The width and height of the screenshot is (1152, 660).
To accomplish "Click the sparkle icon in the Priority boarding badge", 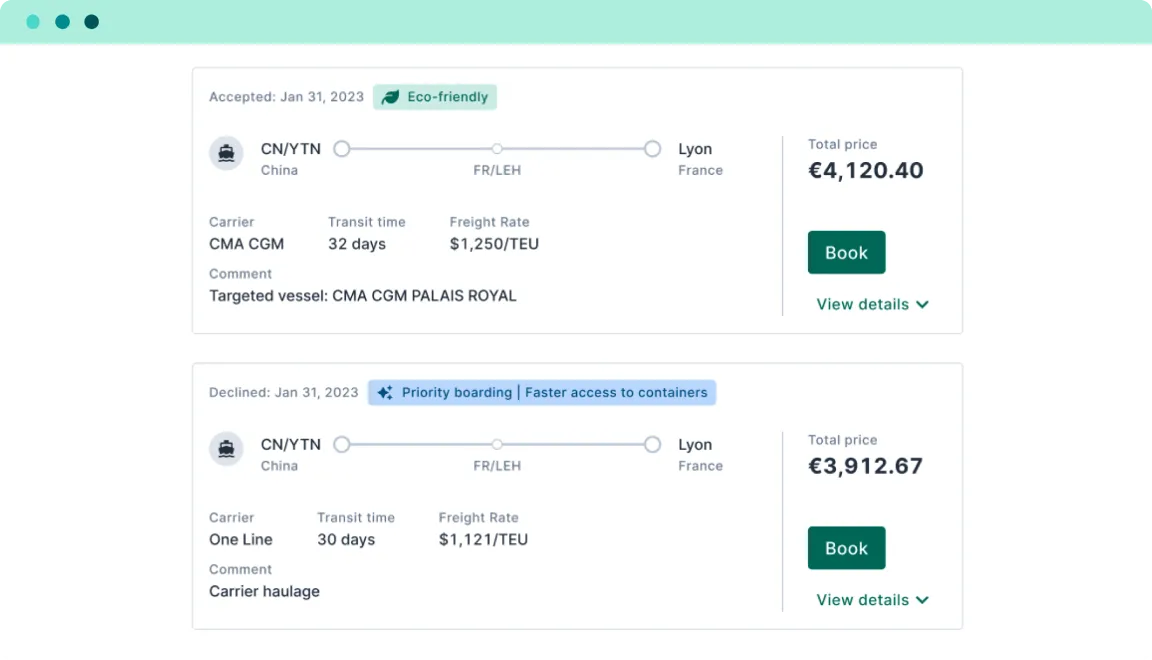I will coord(385,392).
